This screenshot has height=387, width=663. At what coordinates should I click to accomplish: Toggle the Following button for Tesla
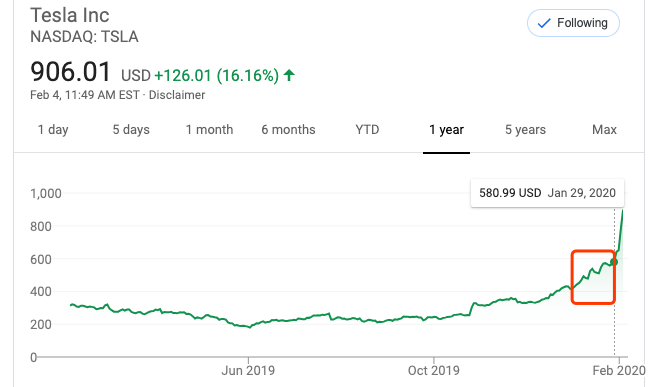click(x=573, y=23)
